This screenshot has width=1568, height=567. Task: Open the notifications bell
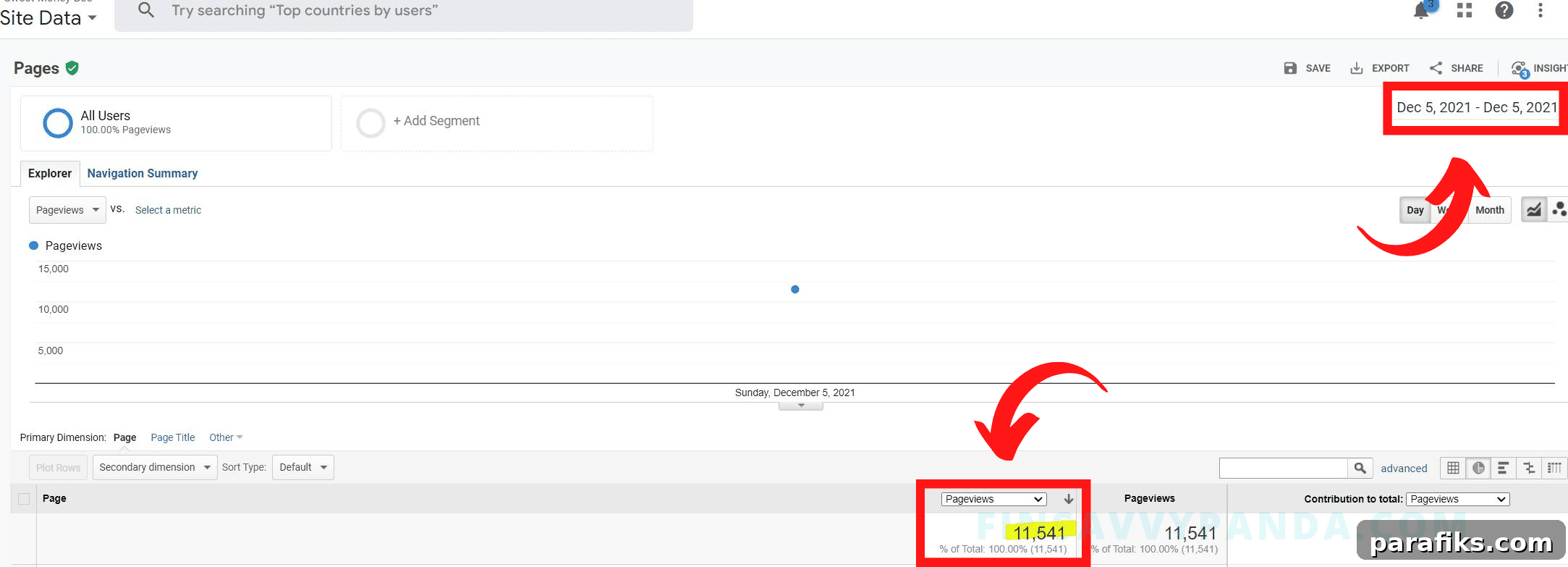tap(1421, 10)
